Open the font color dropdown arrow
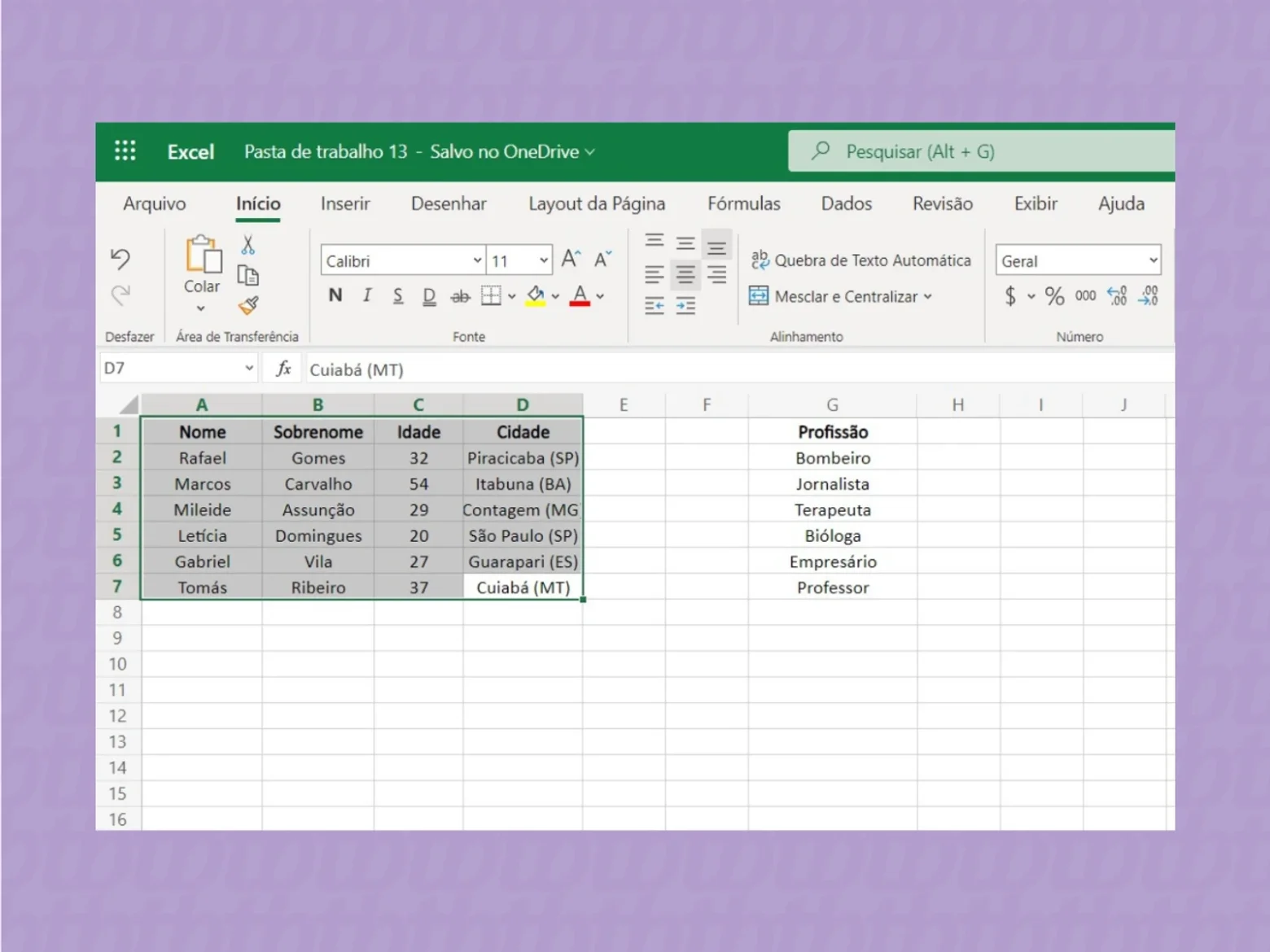Screen dimensions: 1270x952 600,296
